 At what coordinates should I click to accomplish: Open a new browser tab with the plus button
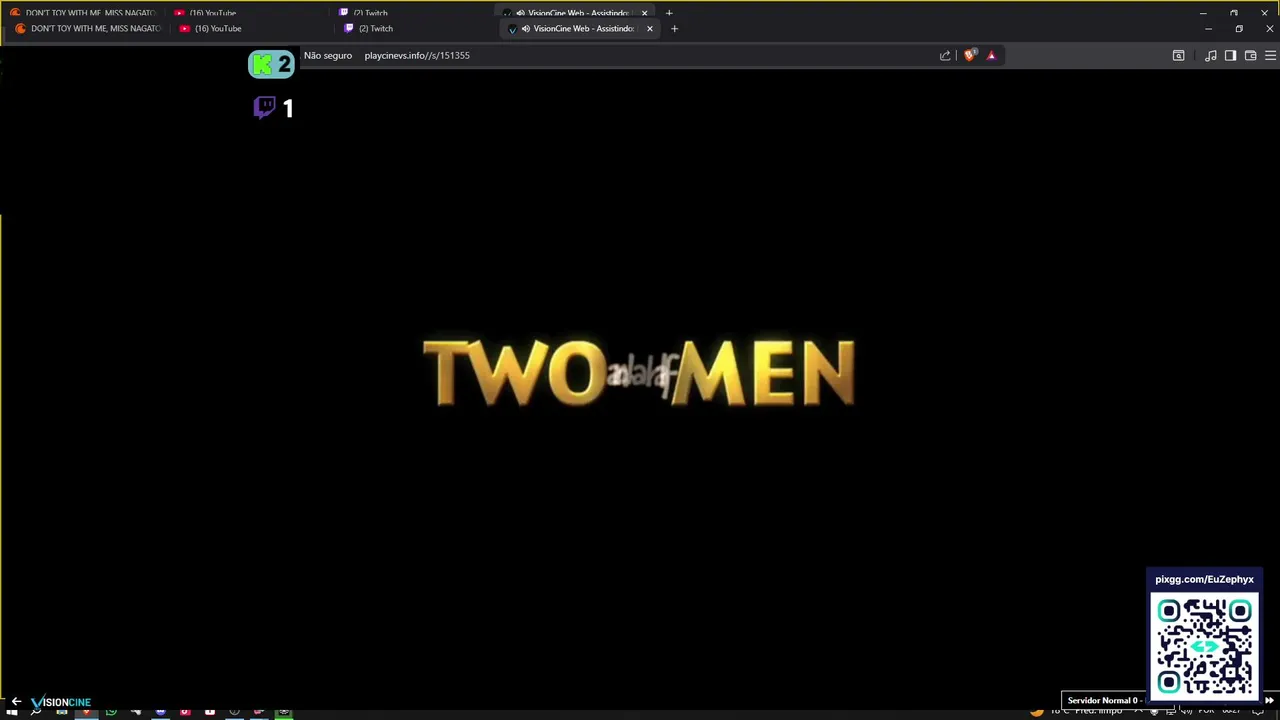[x=674, y=28]
